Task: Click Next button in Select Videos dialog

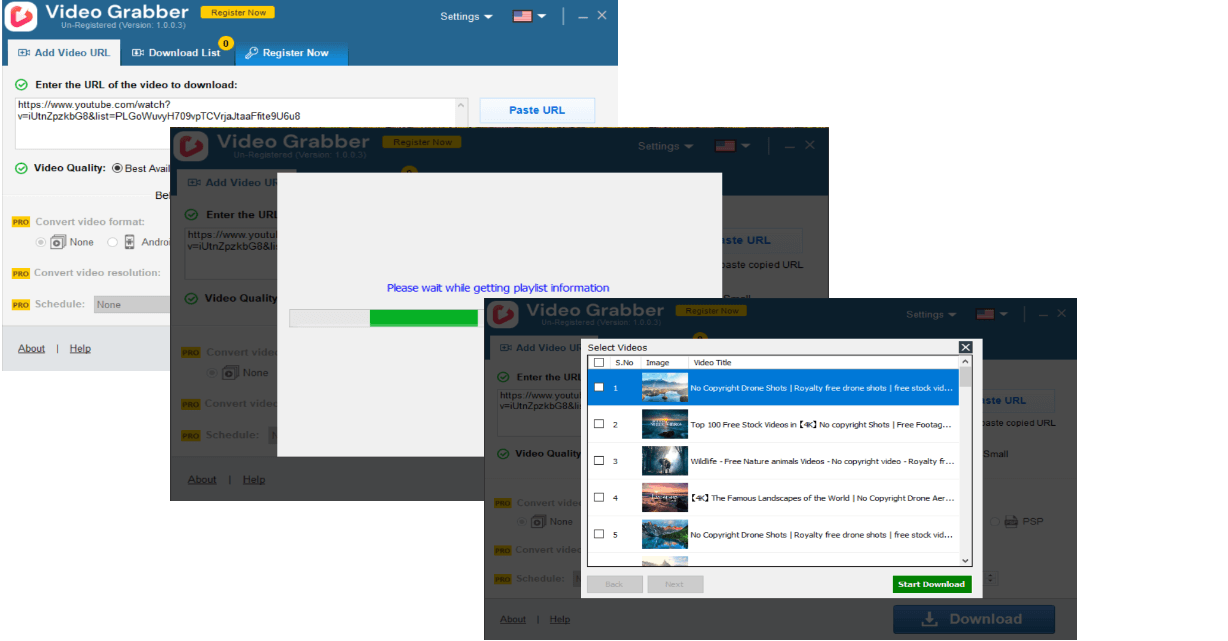Action: click(675, 584)
